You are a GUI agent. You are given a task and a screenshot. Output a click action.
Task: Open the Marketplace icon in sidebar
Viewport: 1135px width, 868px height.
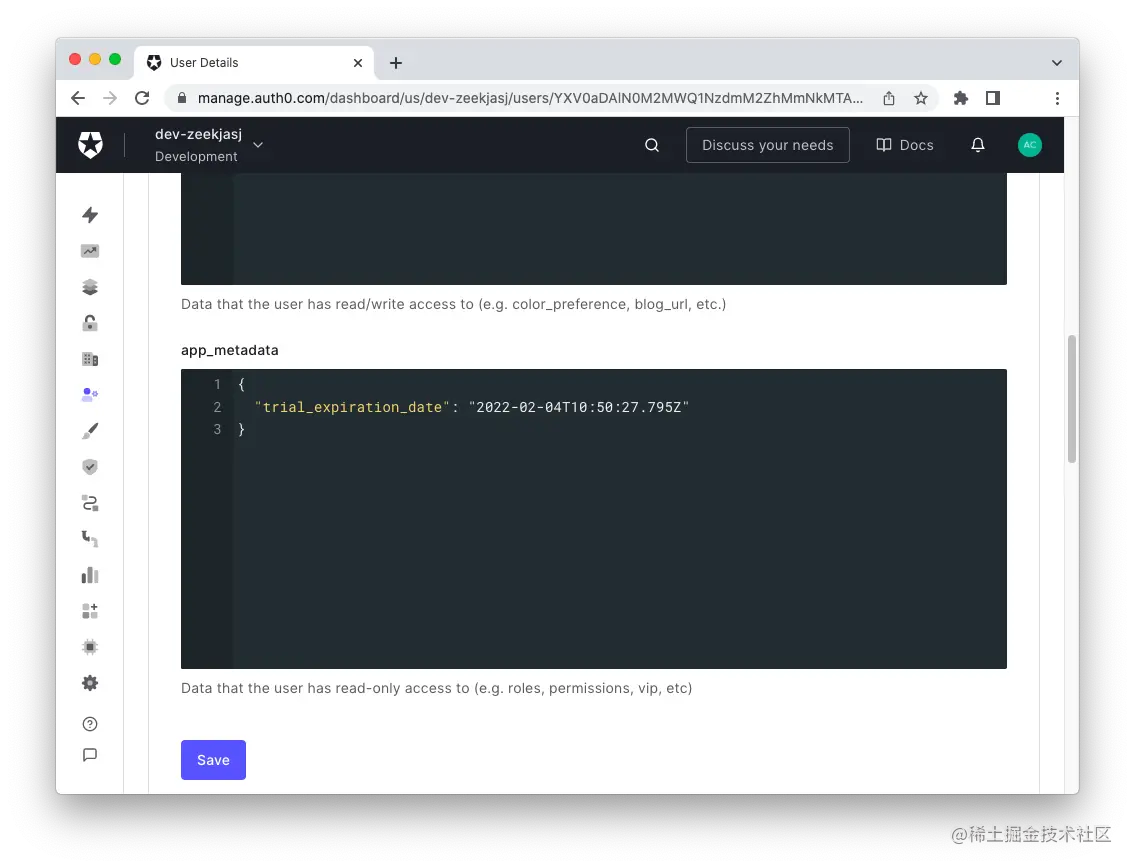(x=90, y=610)
